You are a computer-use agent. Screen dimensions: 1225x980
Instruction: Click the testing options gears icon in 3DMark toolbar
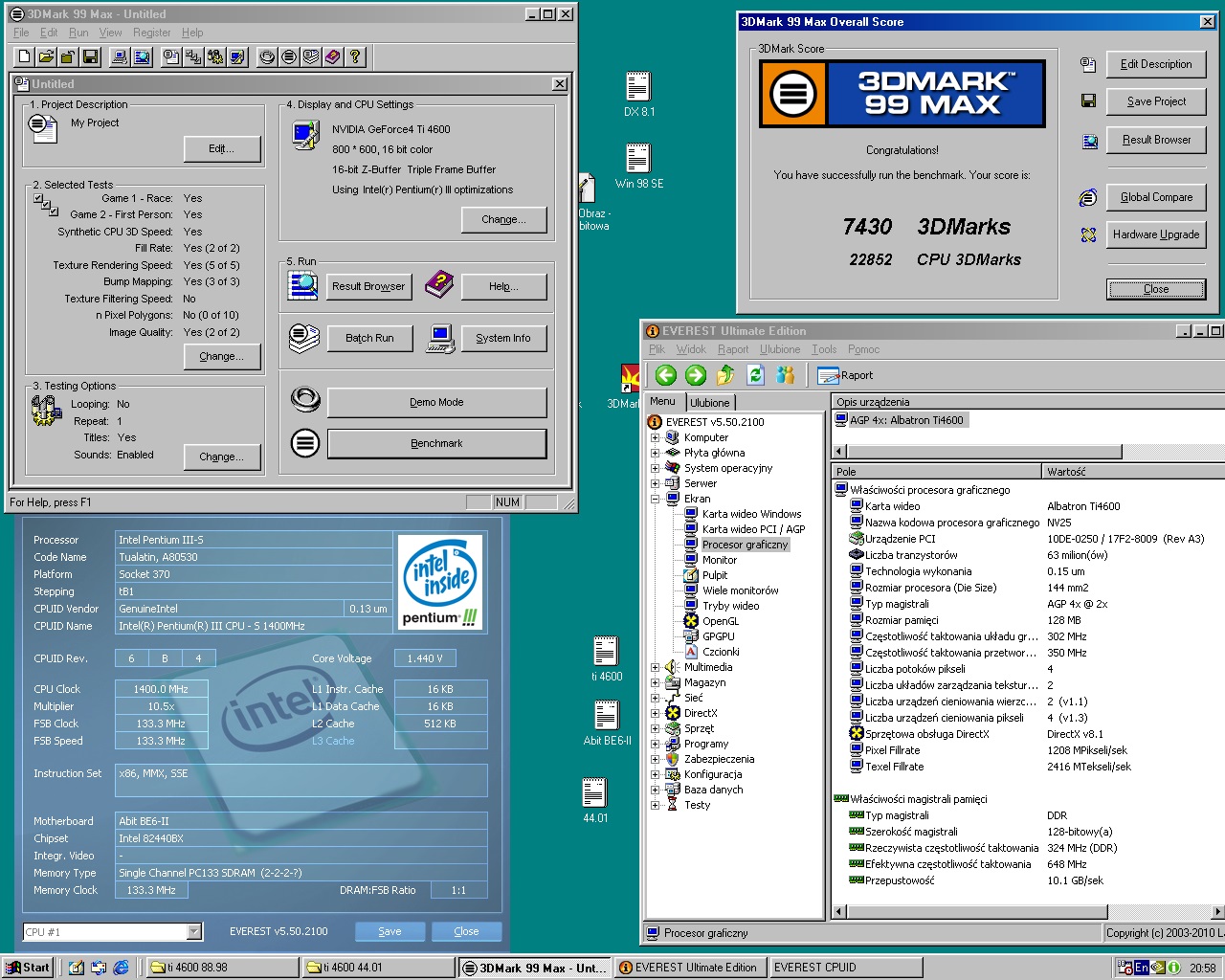pos(215,57)
